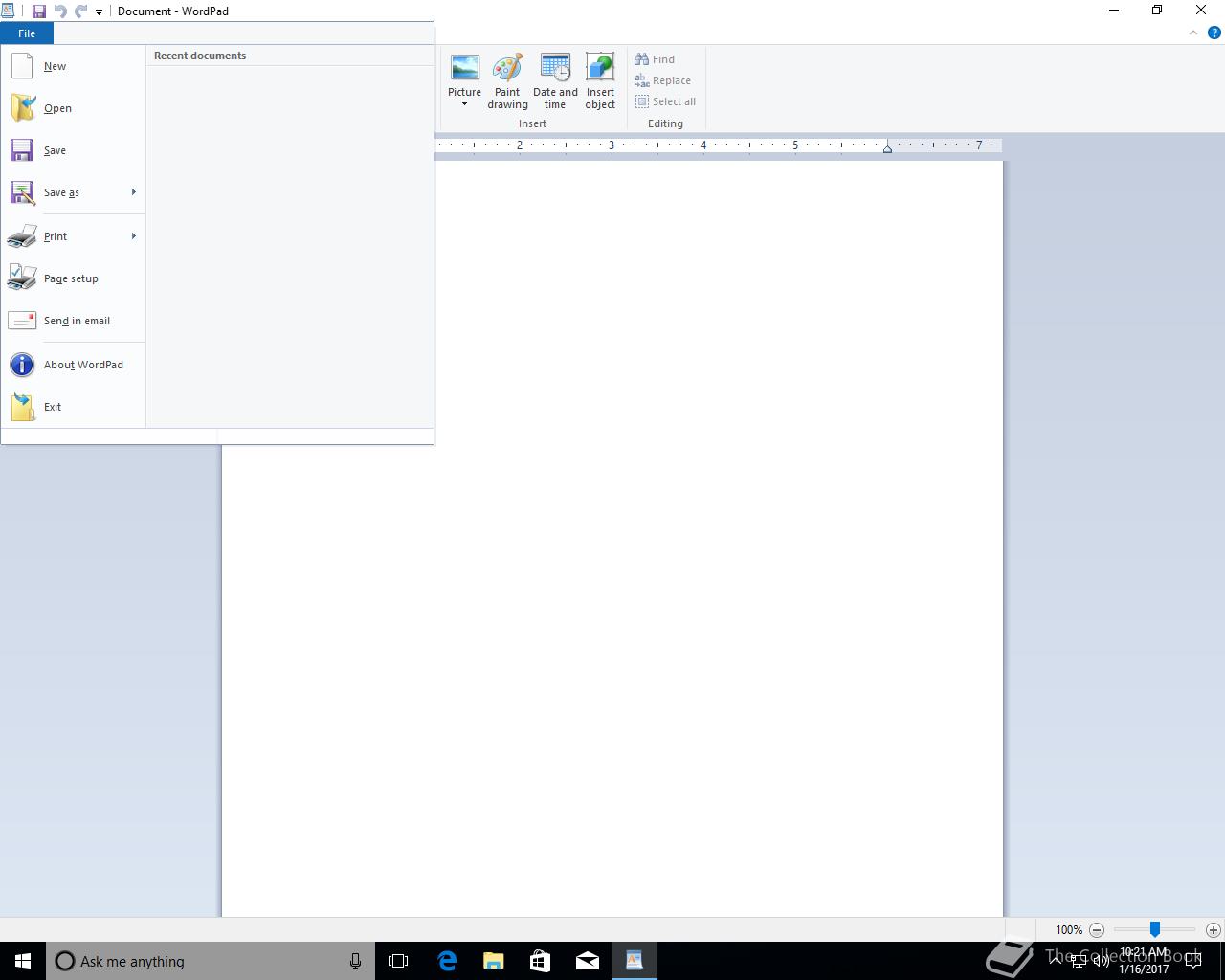1225x980 pixels.
Task: Click the Print printer icon
Action: (22, 236)
